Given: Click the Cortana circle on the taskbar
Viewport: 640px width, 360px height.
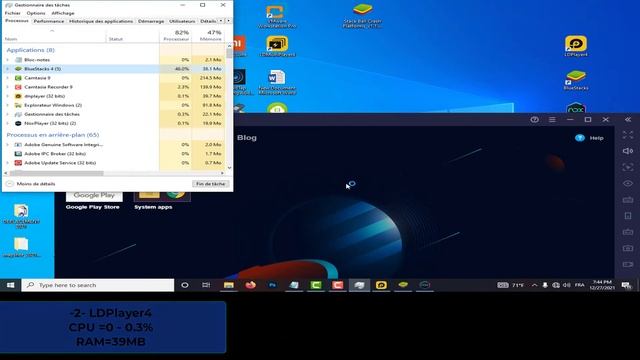Looking at the screenshot, I should tap(185, 285).
